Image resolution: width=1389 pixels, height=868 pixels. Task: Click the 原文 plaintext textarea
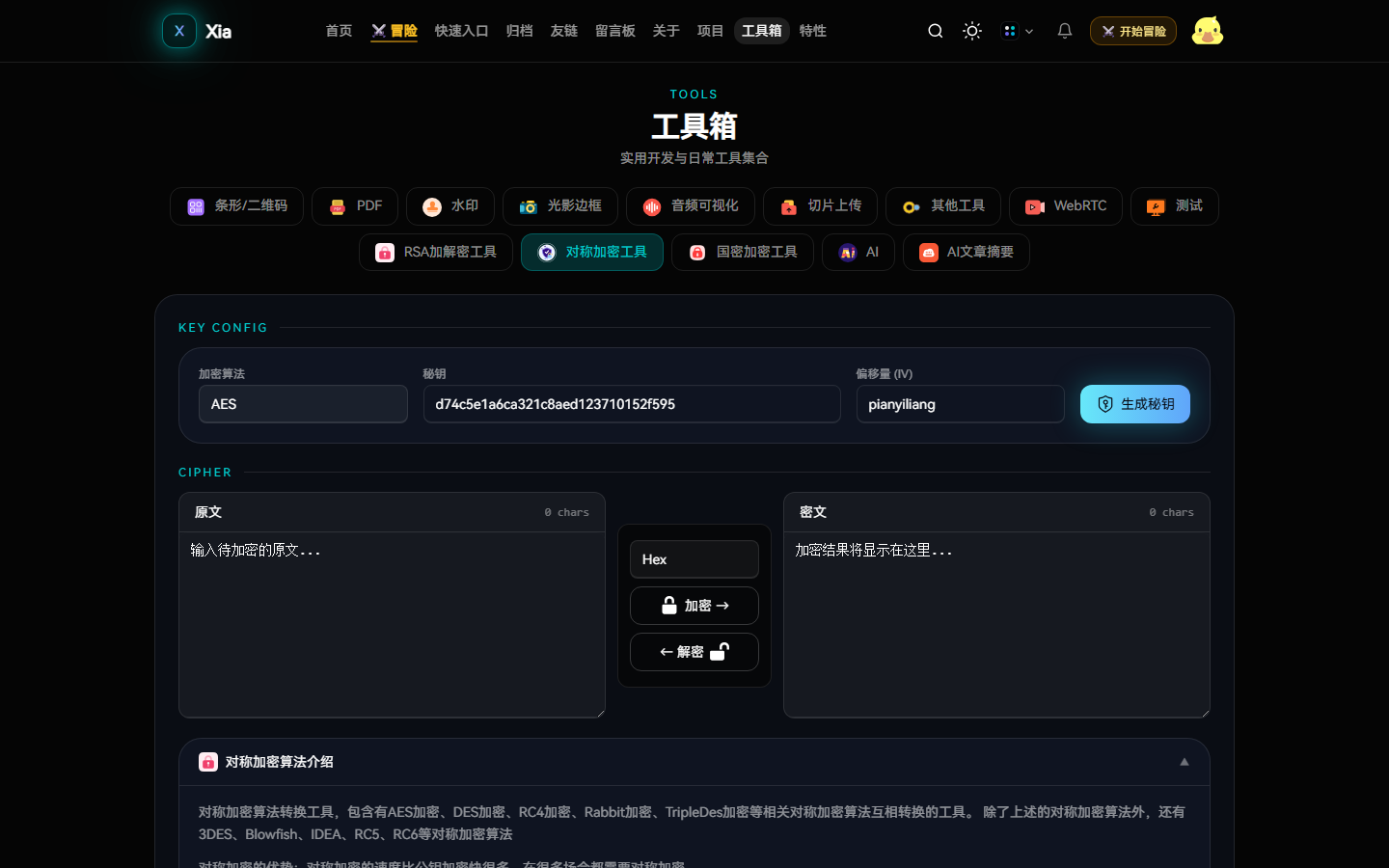tap(392, 624)
